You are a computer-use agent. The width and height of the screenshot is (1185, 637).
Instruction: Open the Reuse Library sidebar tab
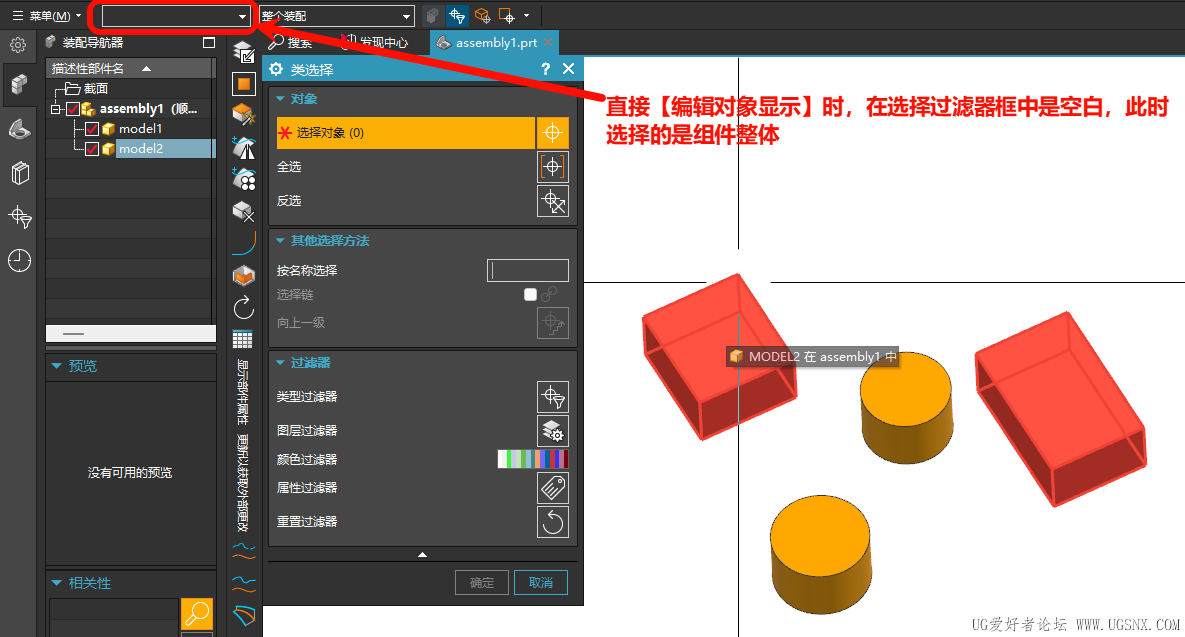20,173
